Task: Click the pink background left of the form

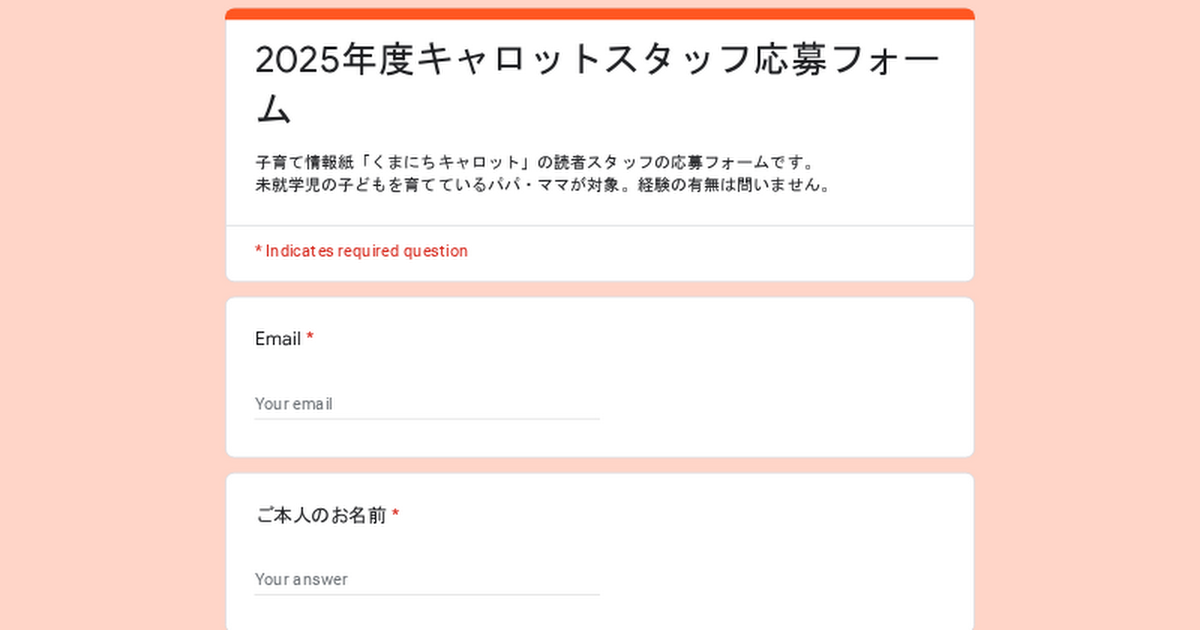Action: click(112, 315)
